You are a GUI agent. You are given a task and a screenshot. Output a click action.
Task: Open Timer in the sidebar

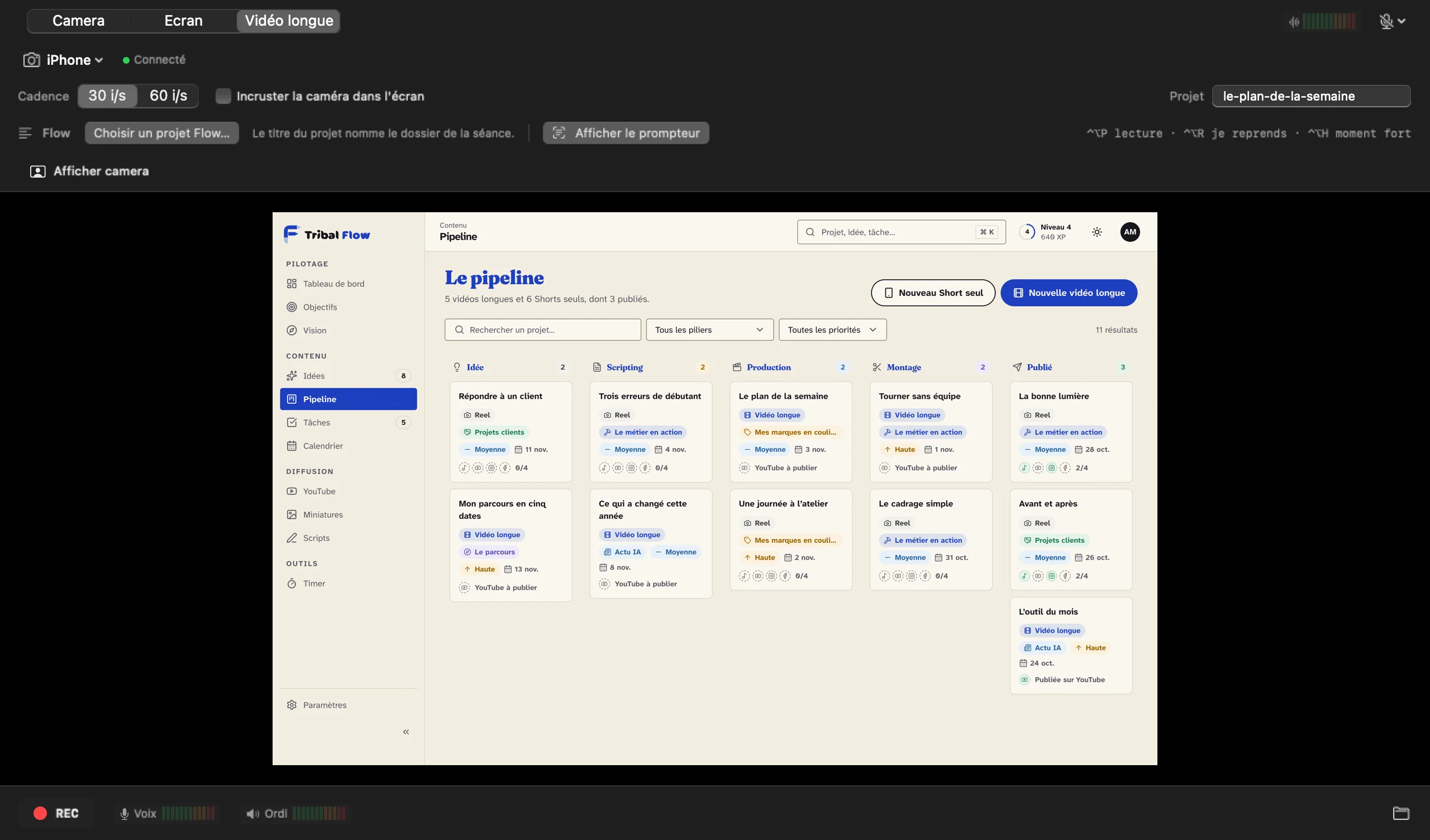pyautogui.click(x=348, y=584)
